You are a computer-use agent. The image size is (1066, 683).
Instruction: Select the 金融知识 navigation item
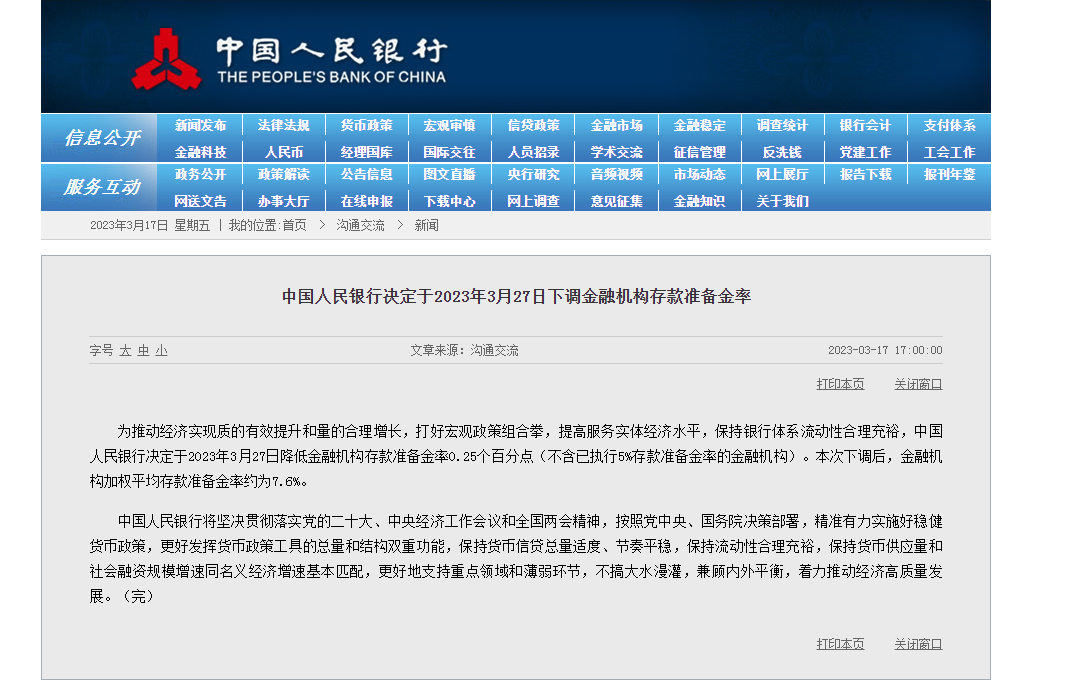(700, 199)
